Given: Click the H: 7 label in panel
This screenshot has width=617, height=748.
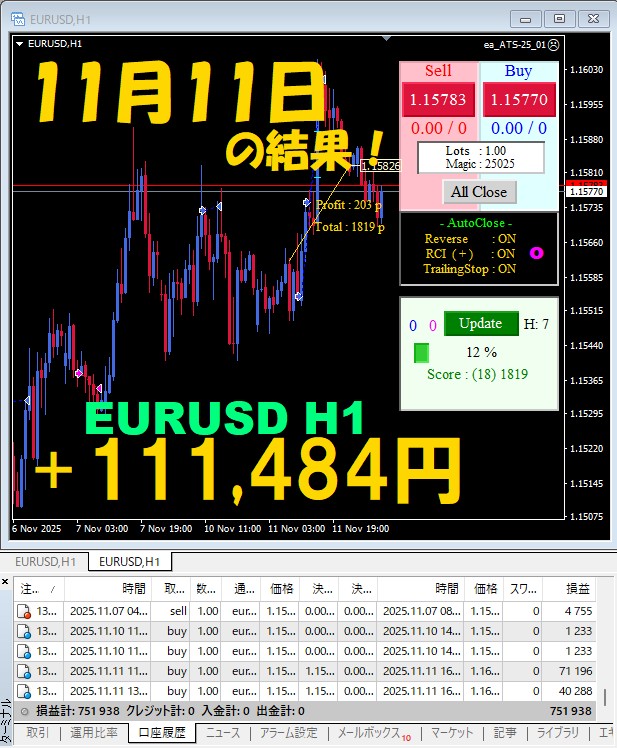Looking at the screenshot, I should point(536,324).
